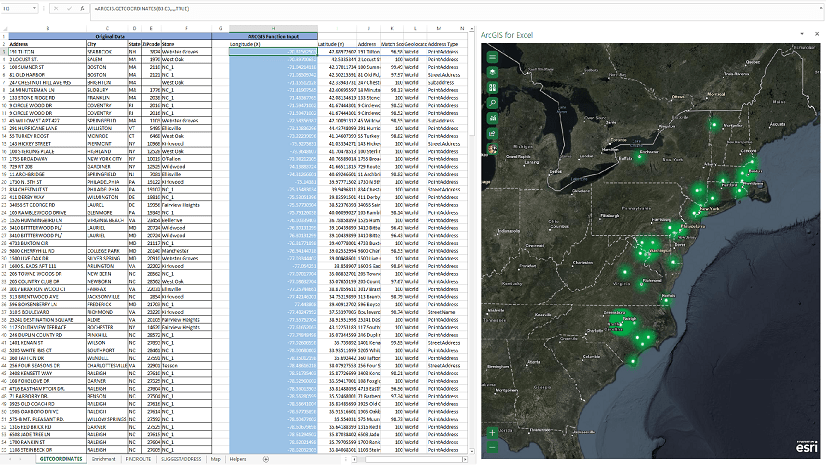Click the vertical scrollbar up arrow
Viewport: 826px width, 465px height.
471,29
